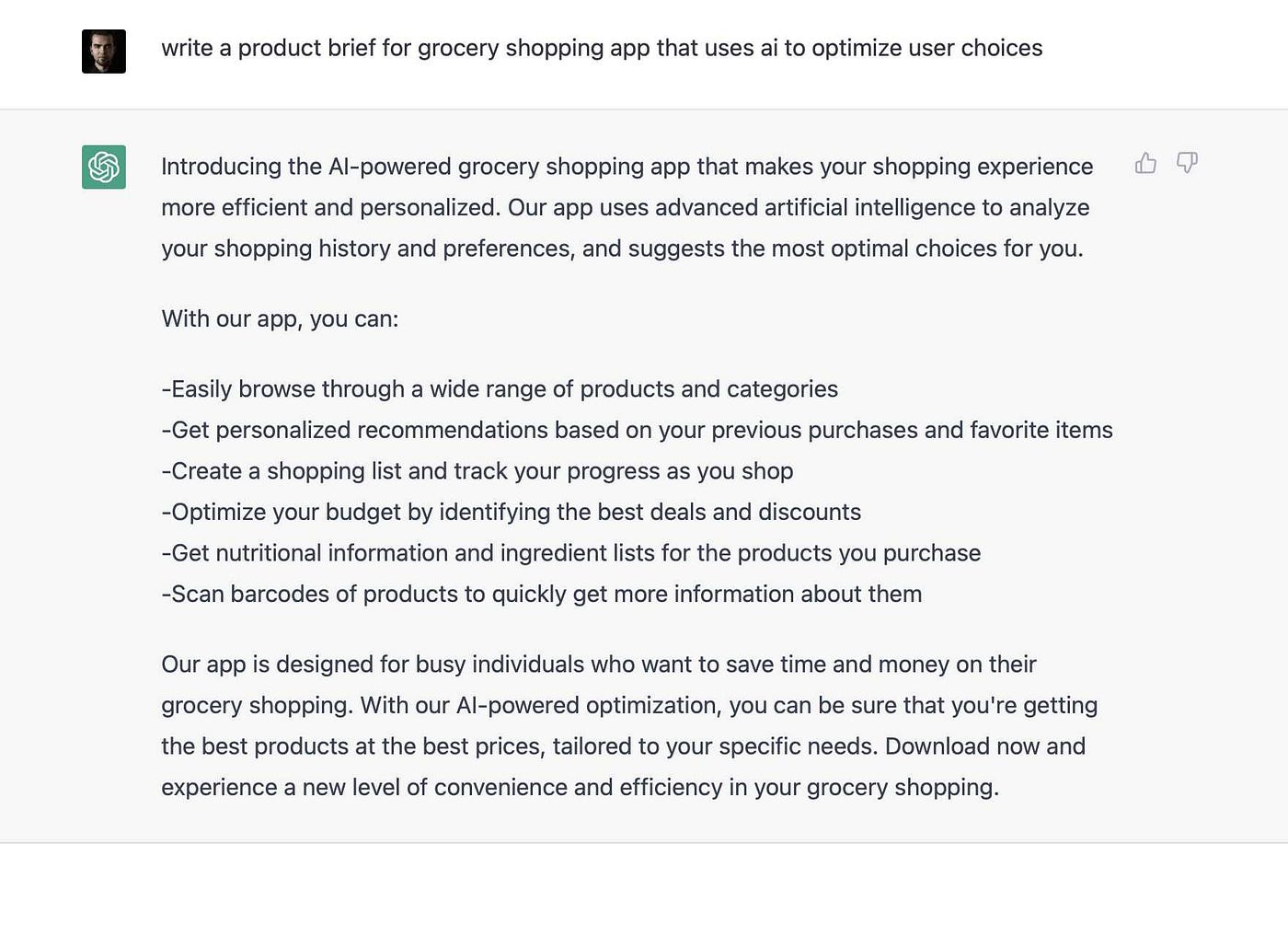Click the words 'Download now and' in last paragraph
Screen dimensions: 1288x936
pos(985,746)
